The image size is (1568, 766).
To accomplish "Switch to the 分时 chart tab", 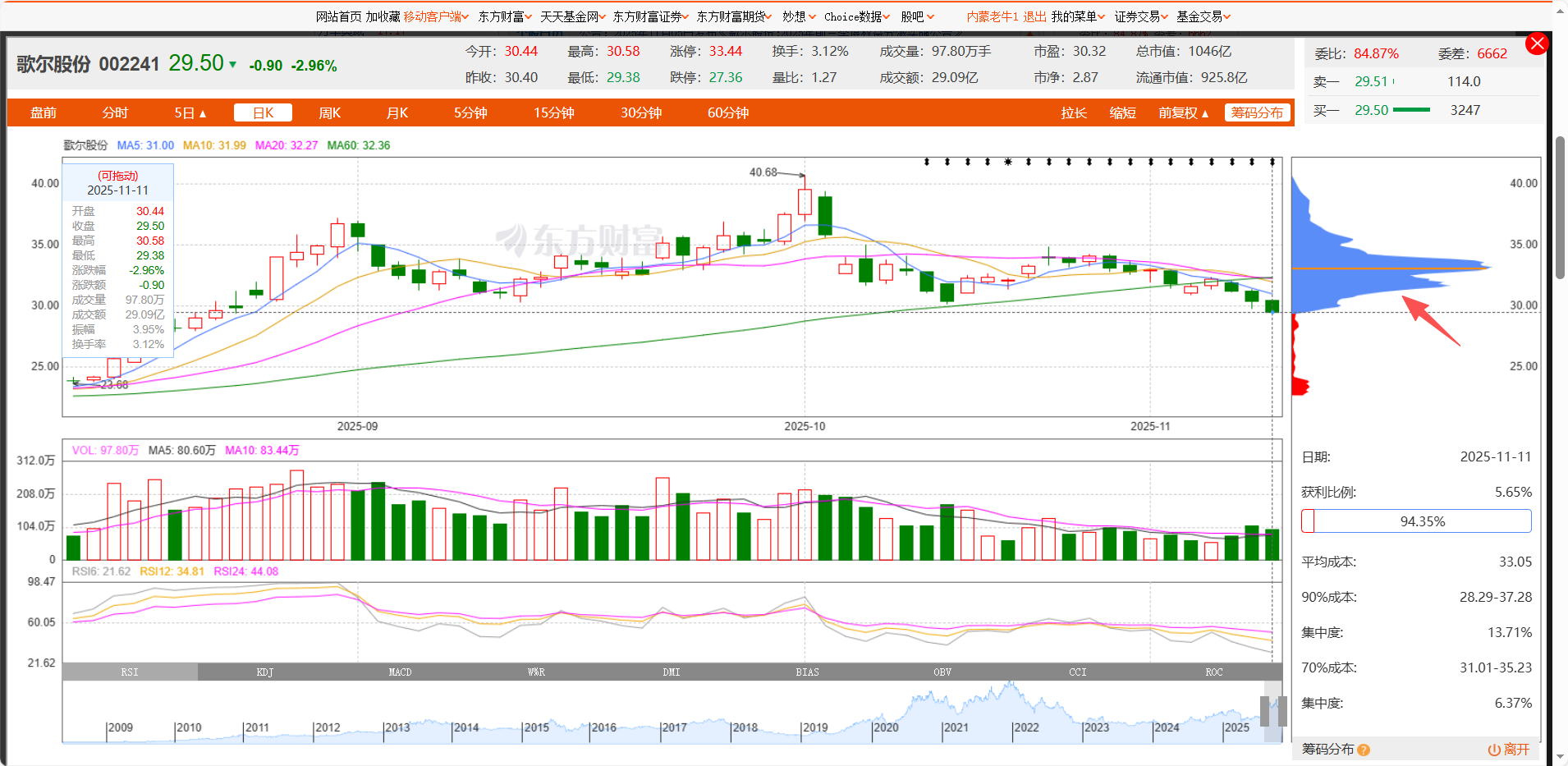I will pos(115,113).
